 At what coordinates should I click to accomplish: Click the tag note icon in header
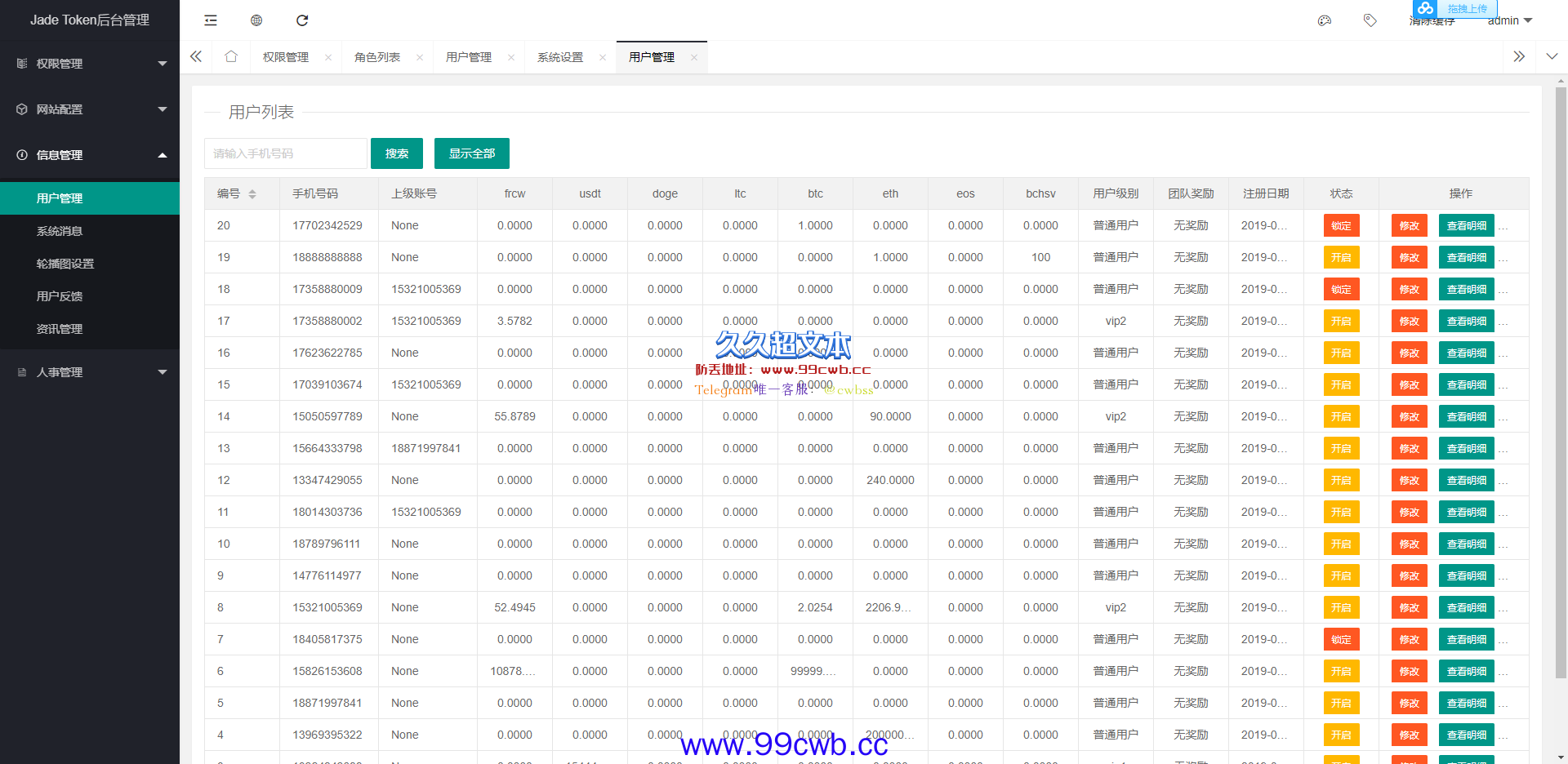click(1370, 20)
